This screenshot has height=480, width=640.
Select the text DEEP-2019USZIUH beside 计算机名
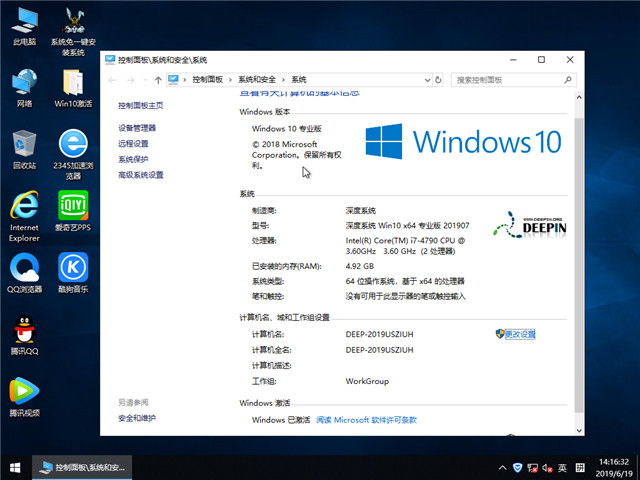pyautogui.click(x=380, y=334)
